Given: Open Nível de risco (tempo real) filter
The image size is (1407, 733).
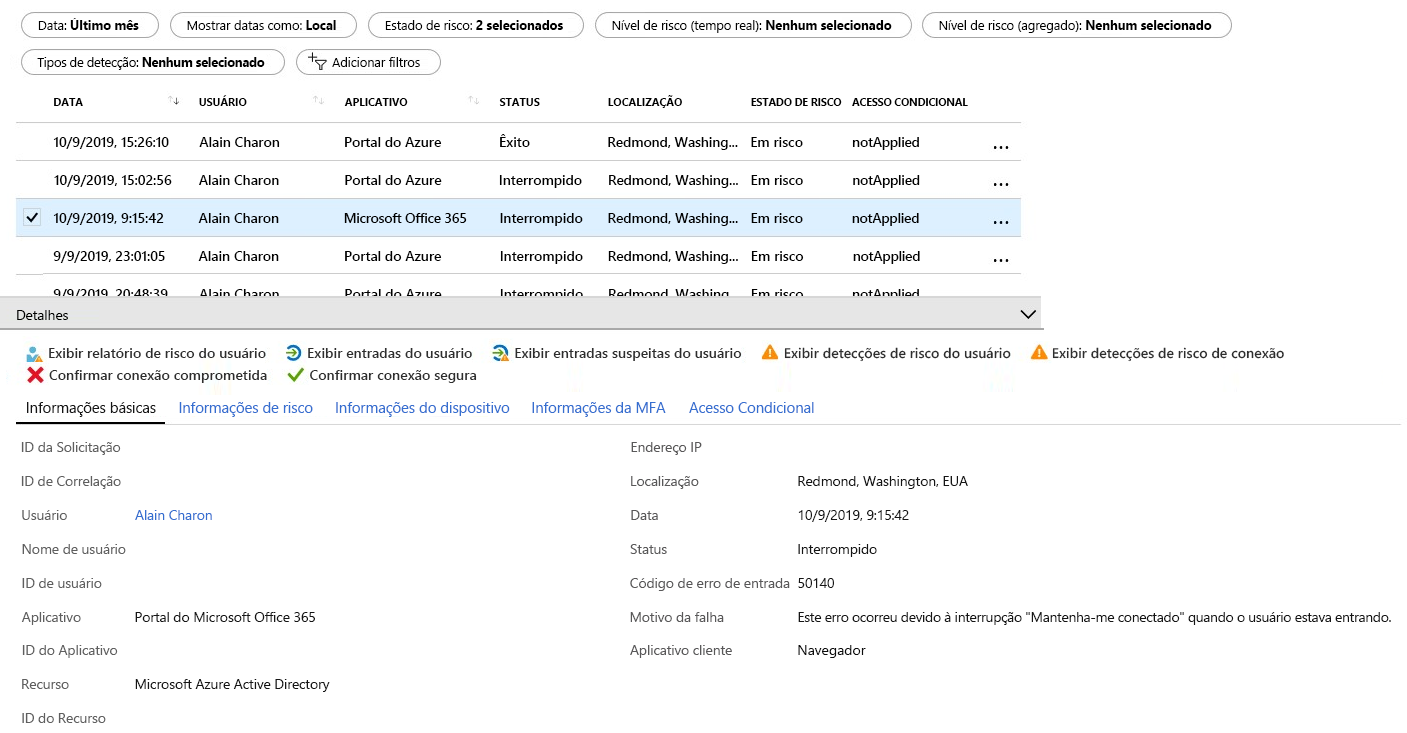Looking at the screenshot, I should pos(753,25).
